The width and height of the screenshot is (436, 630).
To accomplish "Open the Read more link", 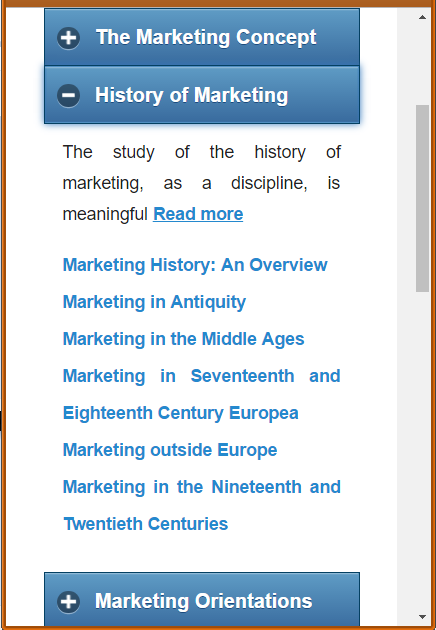I will coord(198,214).
